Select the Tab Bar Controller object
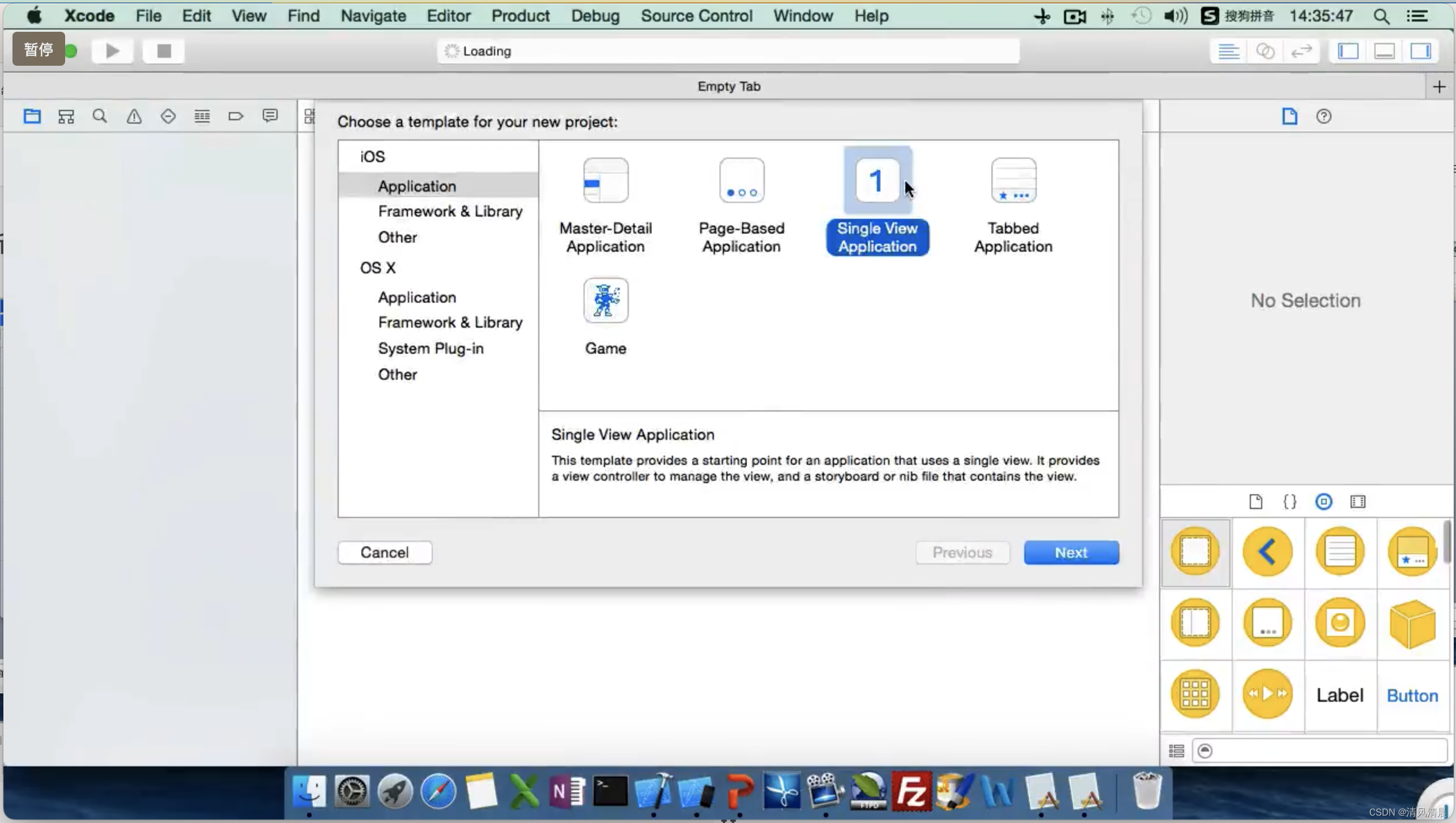Image resolution: width=1456 pixels, height=823 pixels. 1412,552
